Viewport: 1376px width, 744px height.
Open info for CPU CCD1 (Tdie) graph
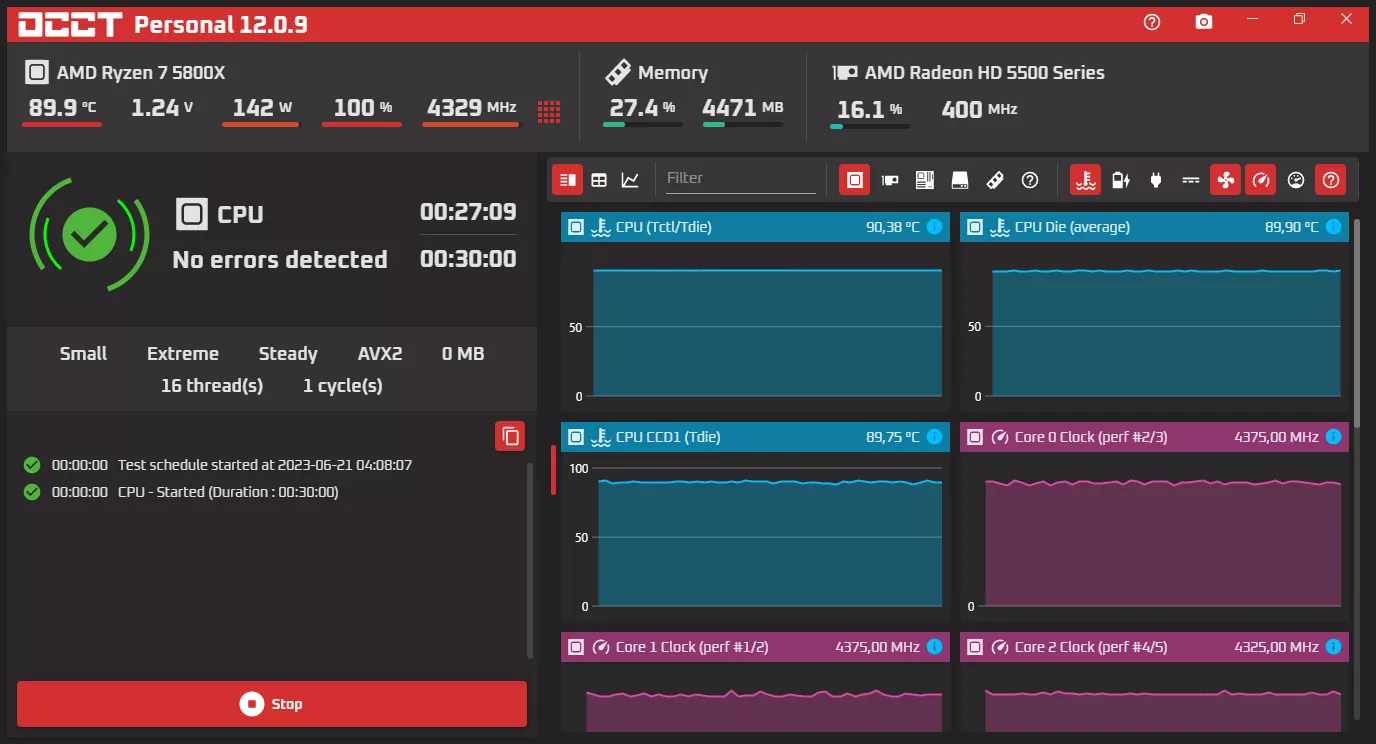935,437
